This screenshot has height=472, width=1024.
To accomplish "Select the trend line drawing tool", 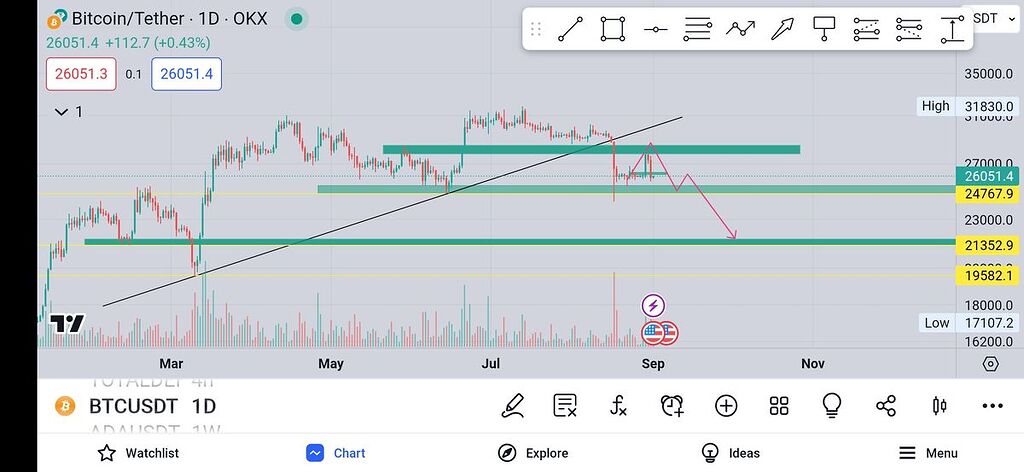I will pos(570,29).
